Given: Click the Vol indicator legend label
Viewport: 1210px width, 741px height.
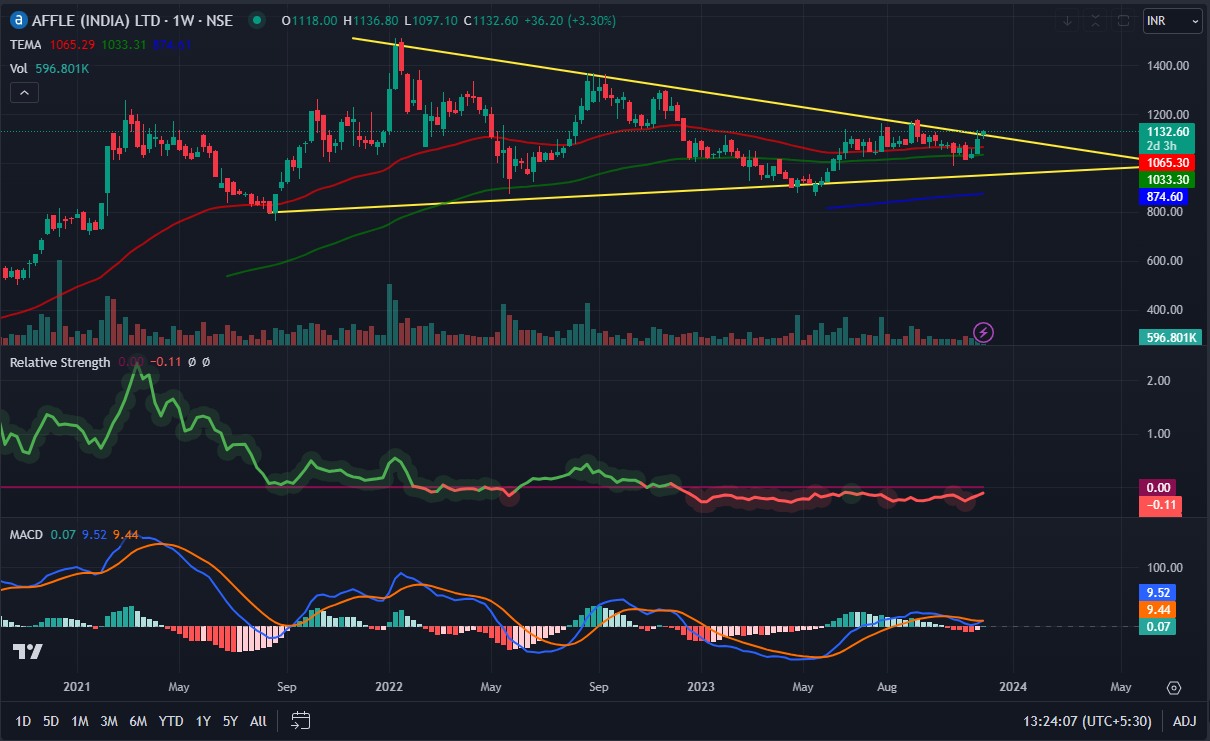Looking at the screenshot, I should pyautogui.click(x=19, y=69).
